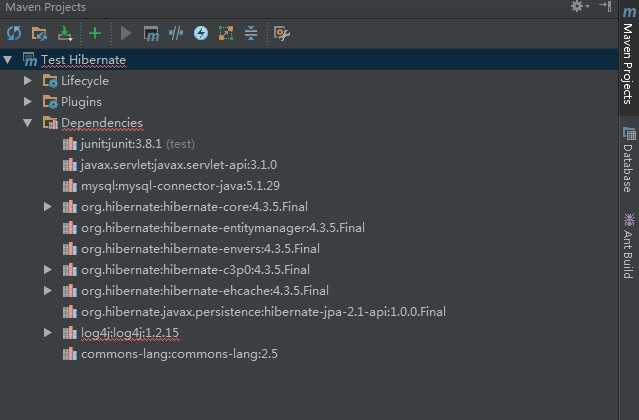Select hibernate-ehcache:4.3.5.Final dependency text
The height and width of the screenshot is (420, 639).
click(x=205, y=291)
